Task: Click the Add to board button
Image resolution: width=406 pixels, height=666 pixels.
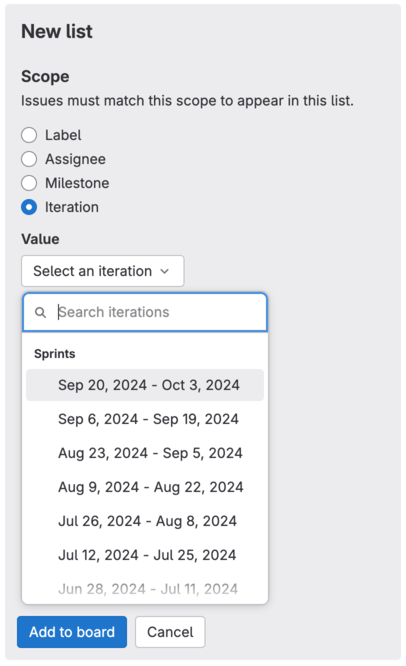Action: tap(72, 632)
